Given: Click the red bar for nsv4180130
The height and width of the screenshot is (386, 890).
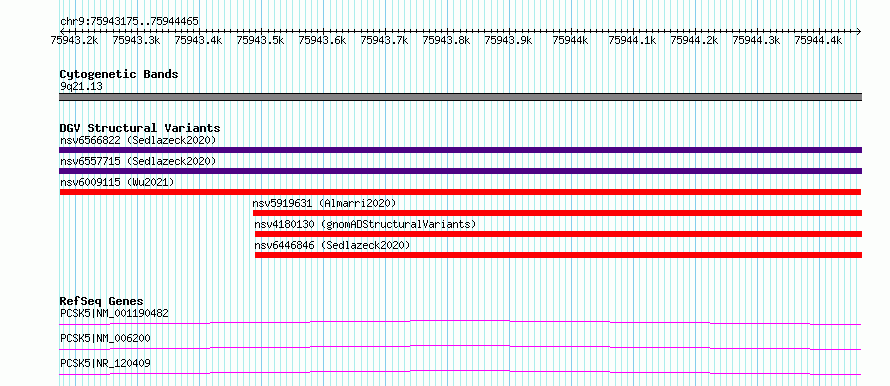Looking at the screenshot, I should click(x=559, y=234).
